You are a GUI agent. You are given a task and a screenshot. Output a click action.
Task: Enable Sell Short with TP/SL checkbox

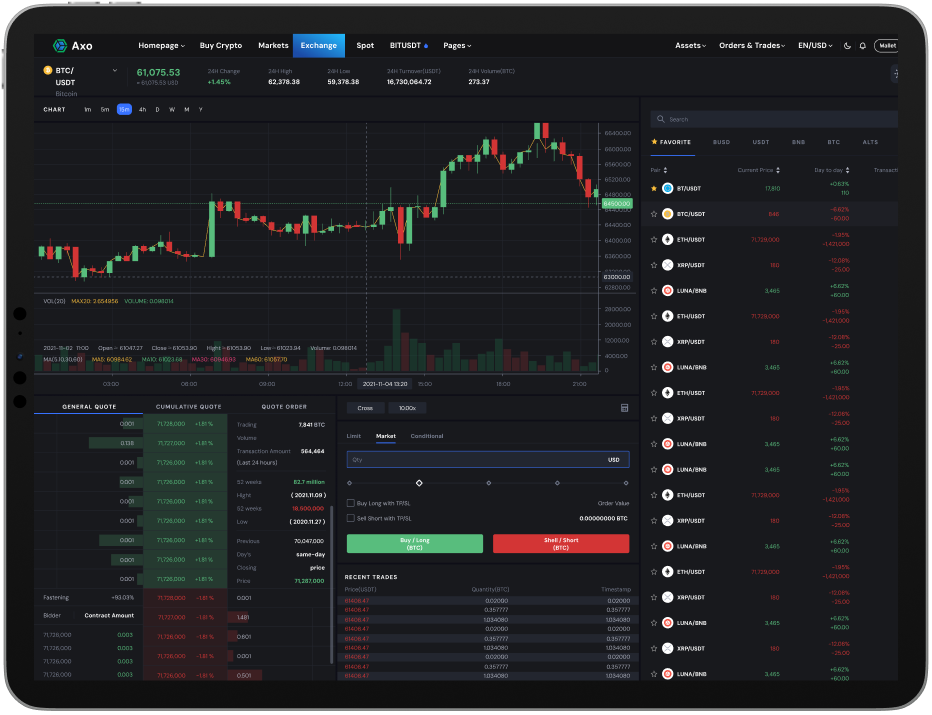[x=350, y=518]
